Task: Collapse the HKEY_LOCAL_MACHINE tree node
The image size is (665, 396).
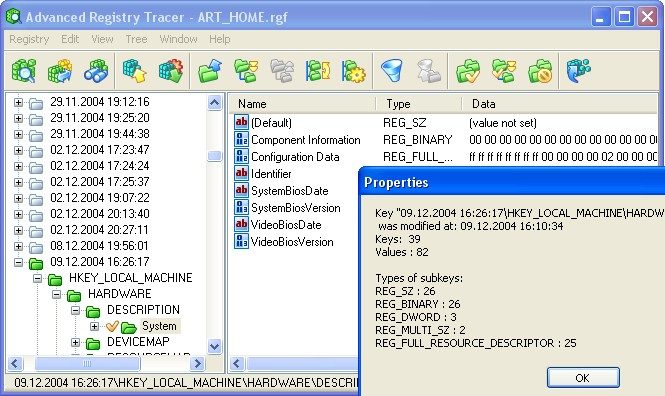Action: (38, 279)
